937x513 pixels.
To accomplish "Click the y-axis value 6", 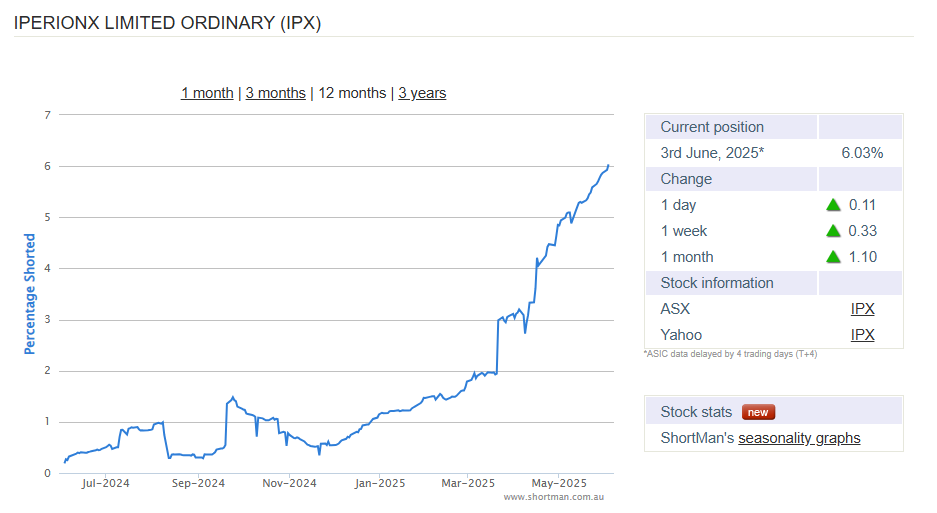I will [47, 166].
